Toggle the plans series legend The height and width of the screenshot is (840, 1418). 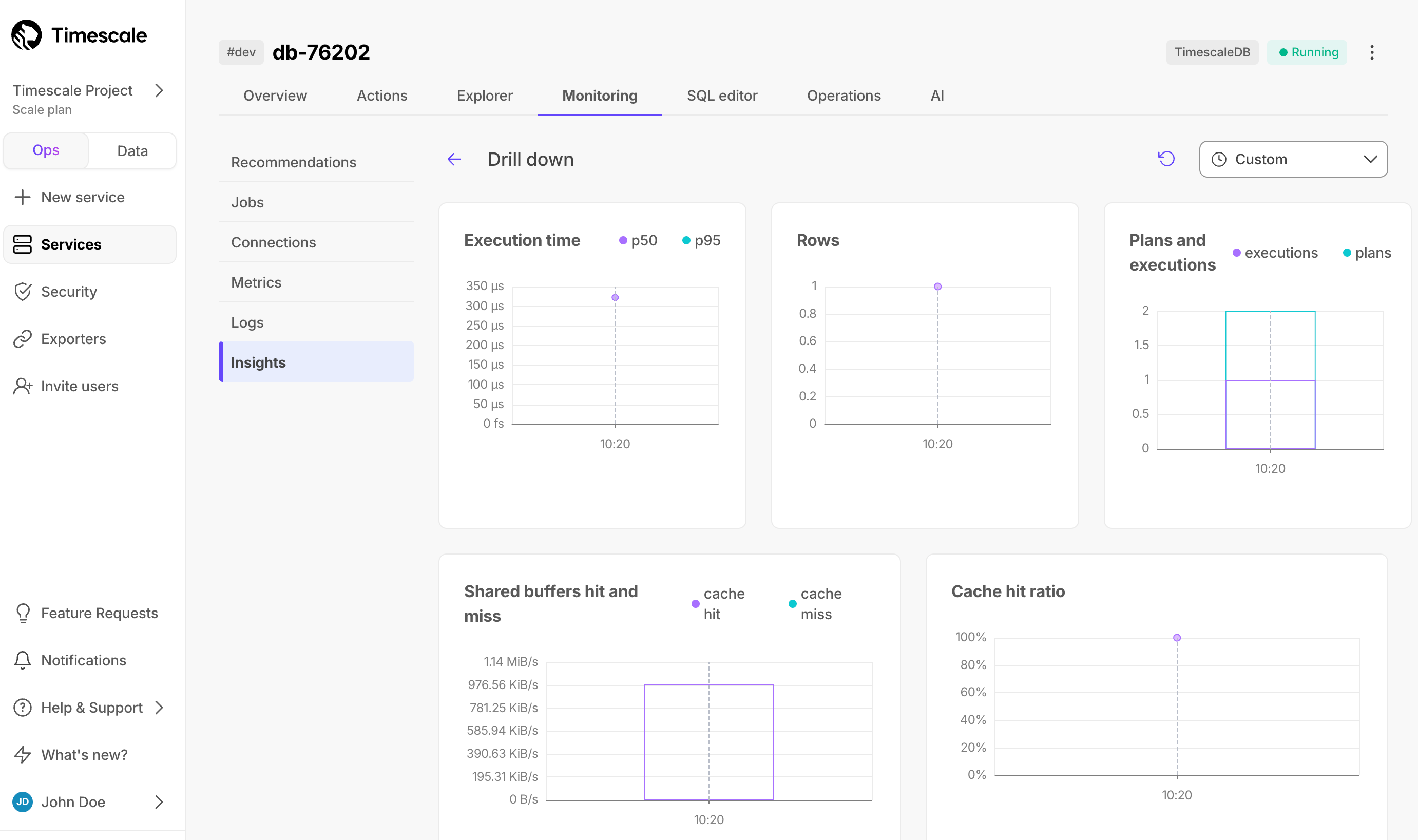(x=1367, y=253)
